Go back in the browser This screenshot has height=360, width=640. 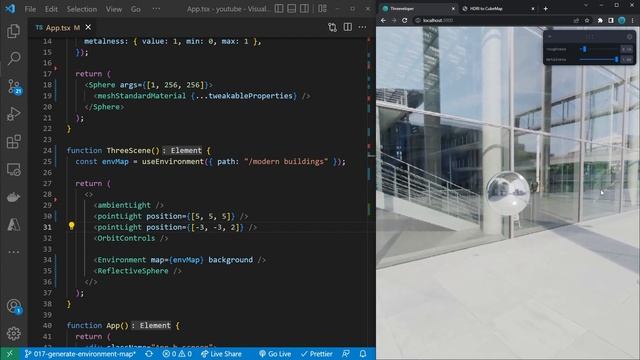[x=383, y=20]
